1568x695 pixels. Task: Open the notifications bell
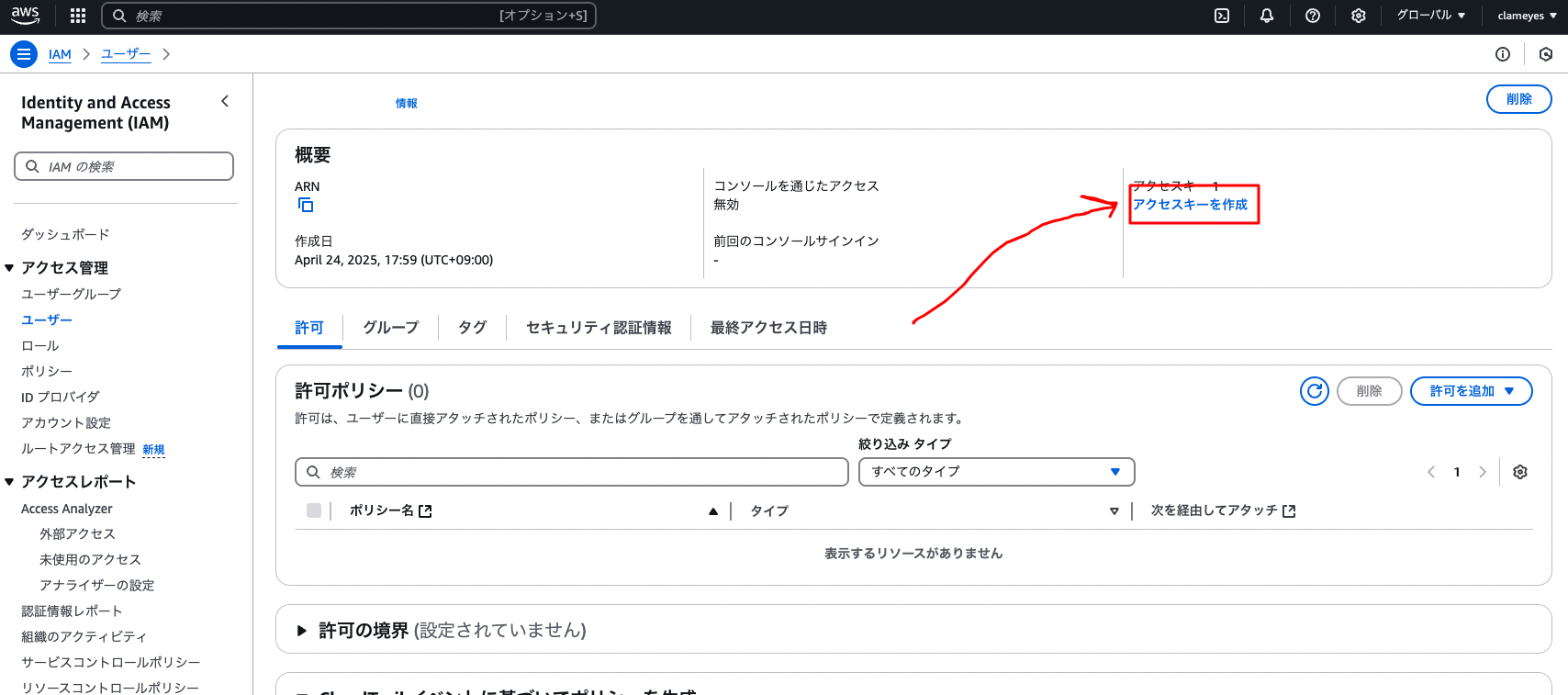(x=1267, y=16)
